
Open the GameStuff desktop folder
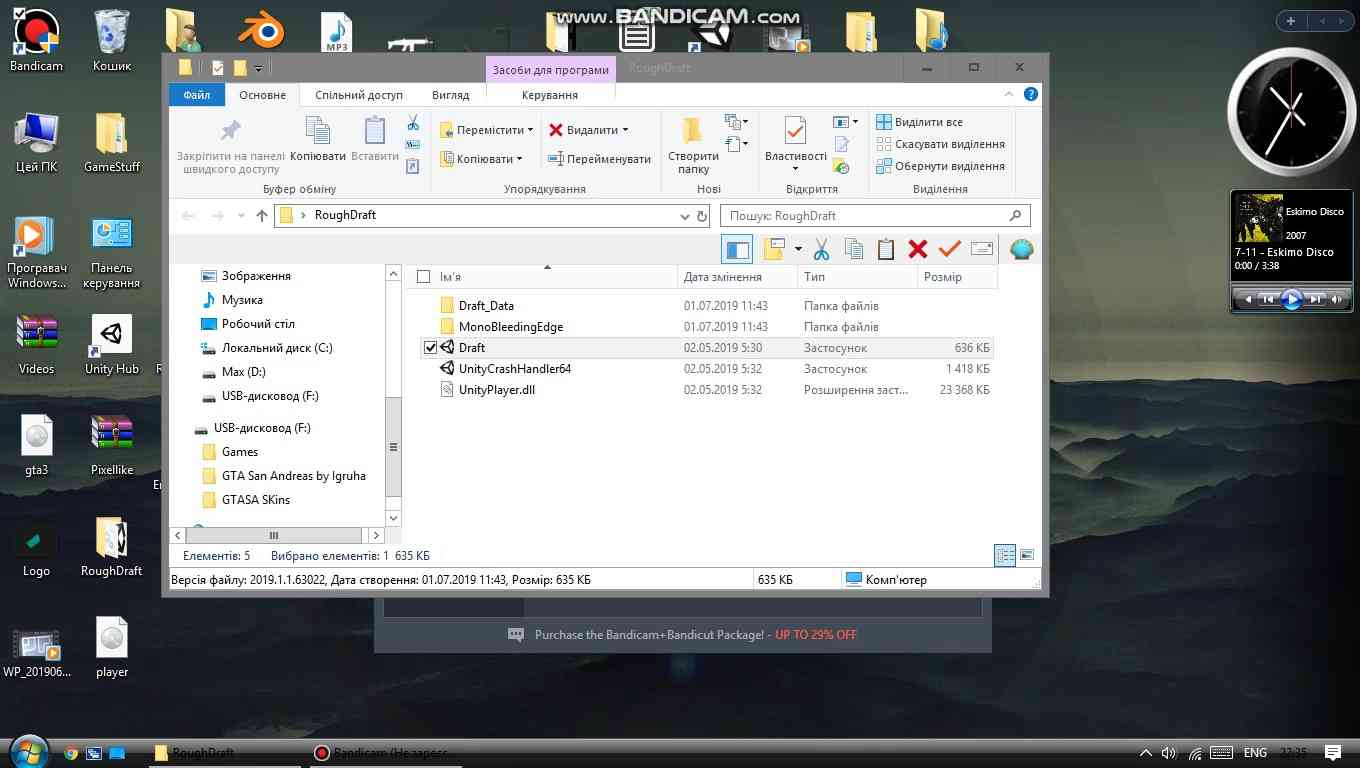(112, 142)
